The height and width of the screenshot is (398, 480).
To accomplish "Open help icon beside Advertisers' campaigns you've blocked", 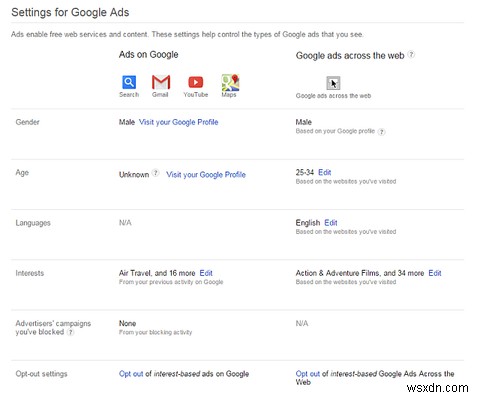I will pos(70,332).
